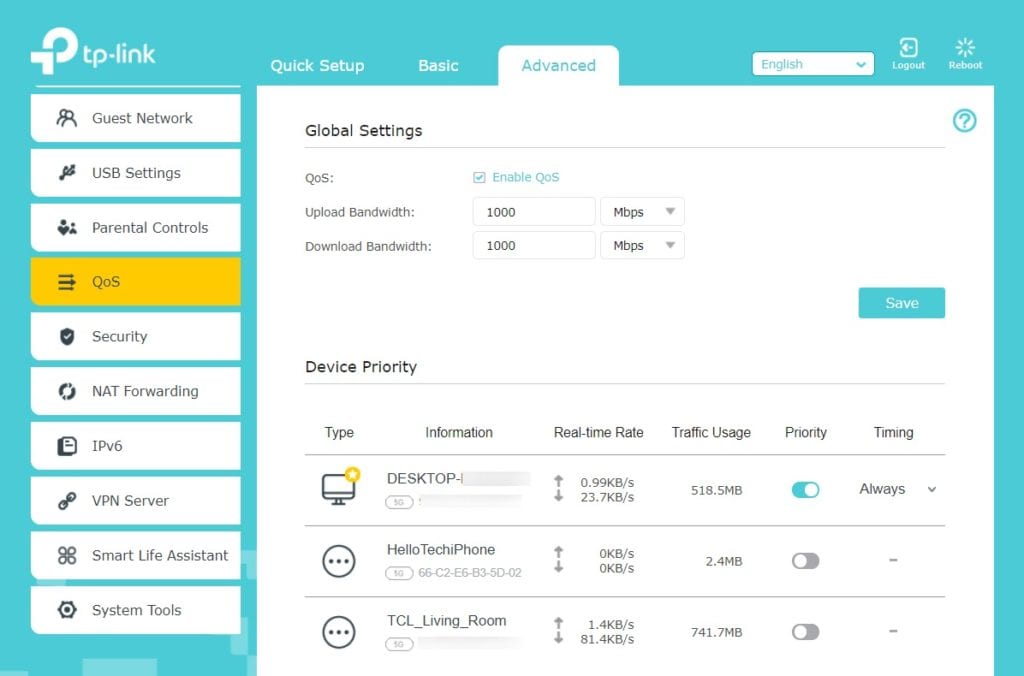Click the Download Bandwidth input field
The height and width of the screenshot is (676, 1024).
533,246
